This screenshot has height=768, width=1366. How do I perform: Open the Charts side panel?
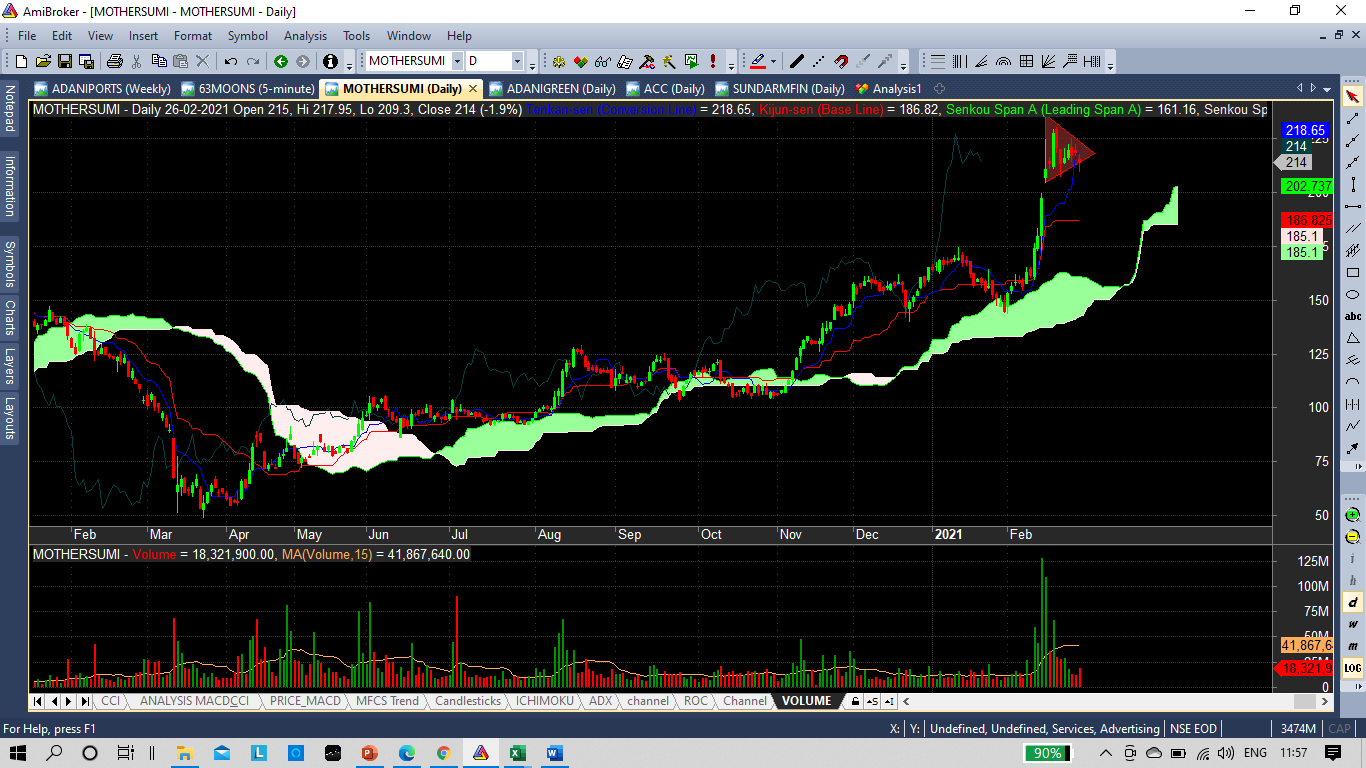pyautogui.click(x=10, y=317)
